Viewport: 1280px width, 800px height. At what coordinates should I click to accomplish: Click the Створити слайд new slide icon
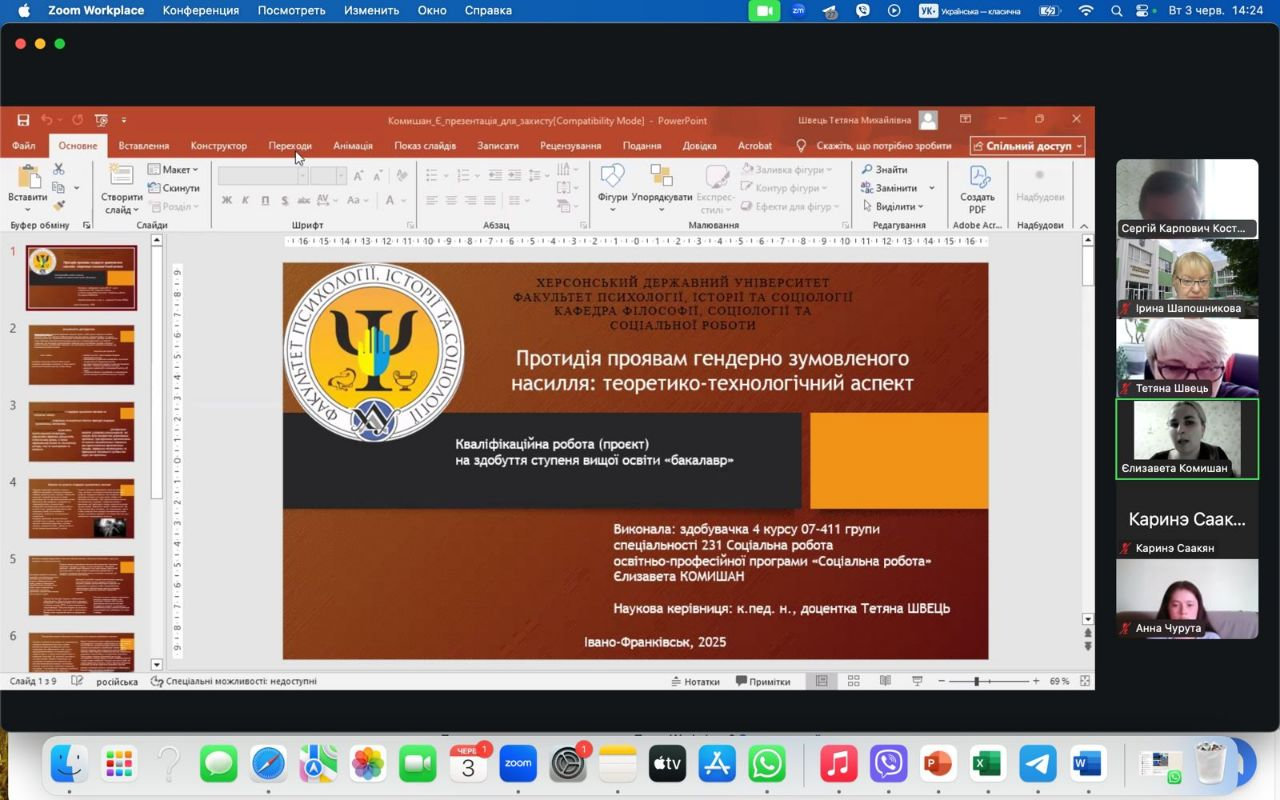(x=121, y=175)
